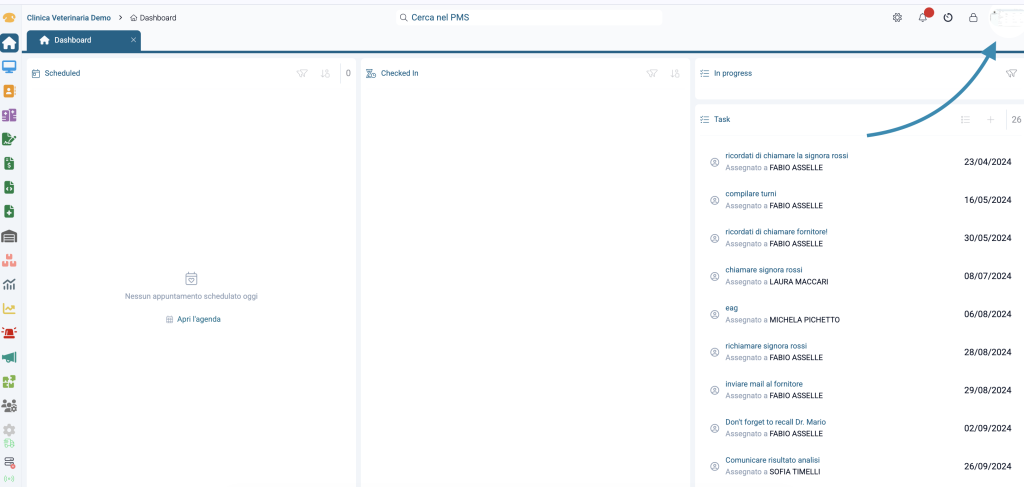Select the Dashboard tab
This screenshot has width=1024, height=487.
(x=73, y=40)
